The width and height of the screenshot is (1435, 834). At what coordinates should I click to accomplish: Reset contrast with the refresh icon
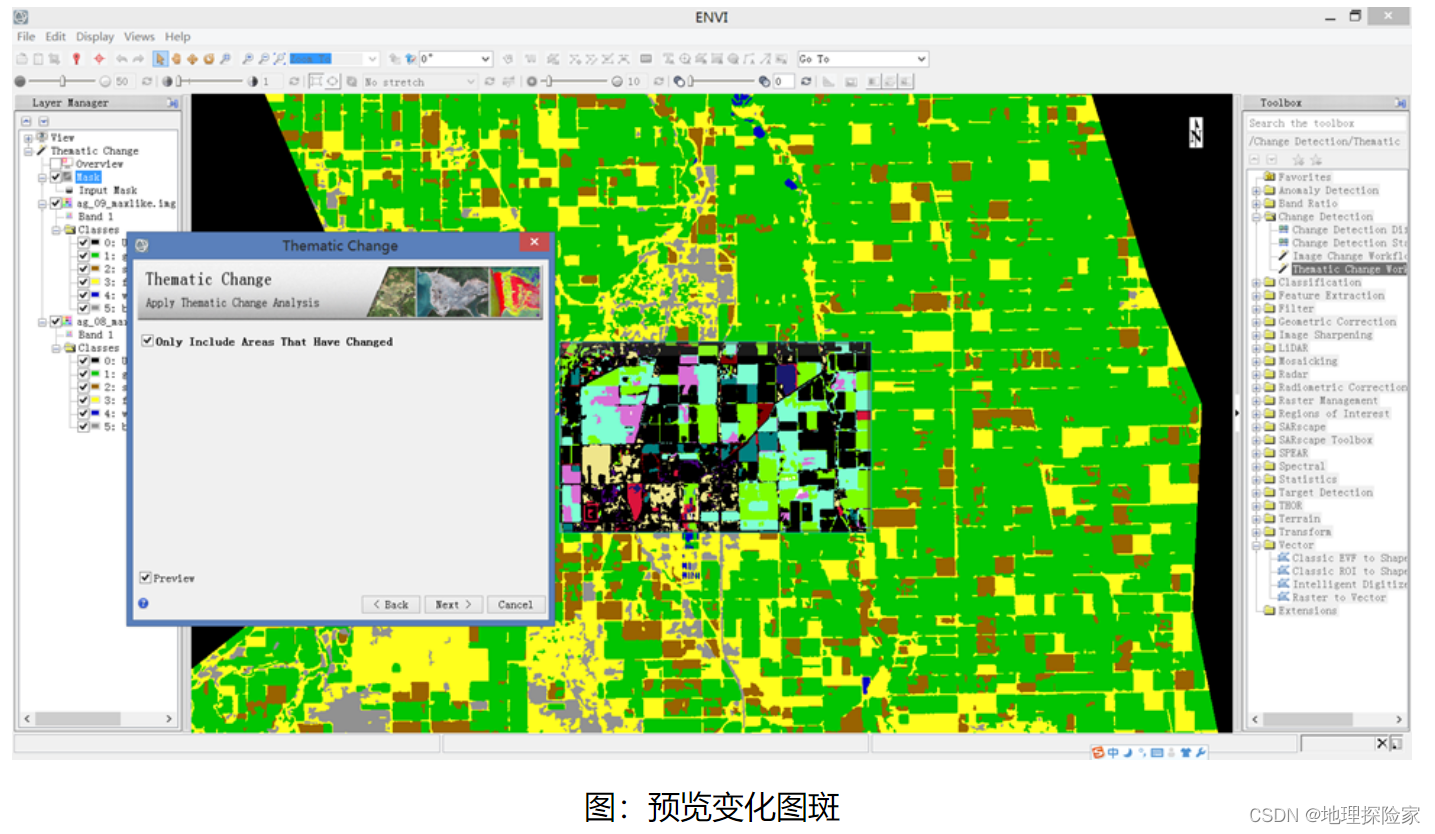coord(294,81)
